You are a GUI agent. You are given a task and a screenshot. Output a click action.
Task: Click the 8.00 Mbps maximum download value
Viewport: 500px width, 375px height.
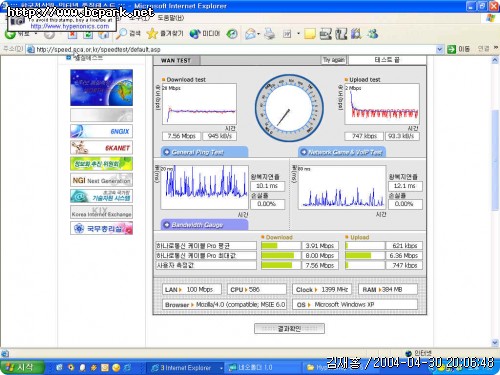coord(320,256)
